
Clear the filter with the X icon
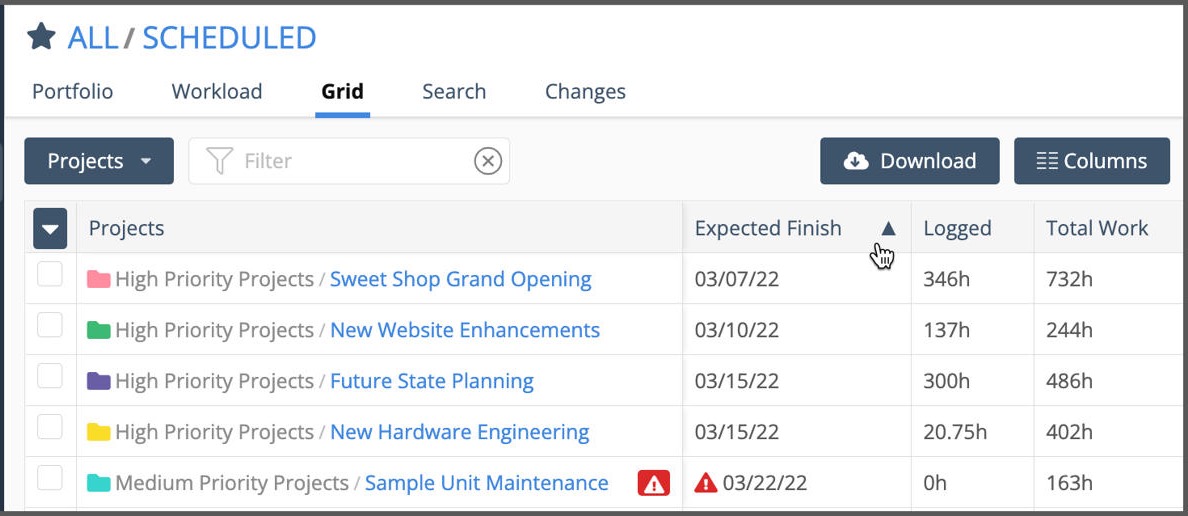[488, 161]
